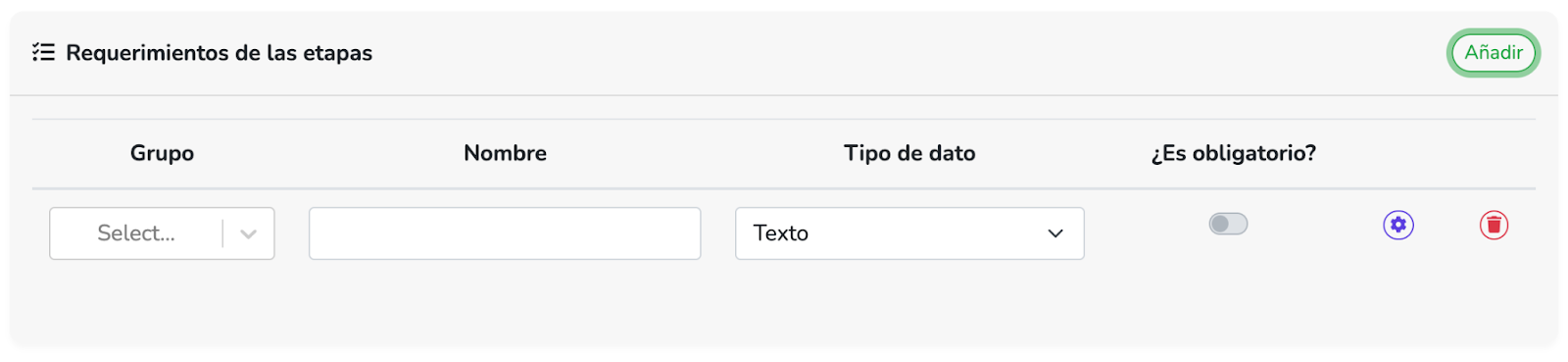1568x362 pixels.
Task: Click the "Requerimientos de las etapas" title
Action: coord(219,53)
